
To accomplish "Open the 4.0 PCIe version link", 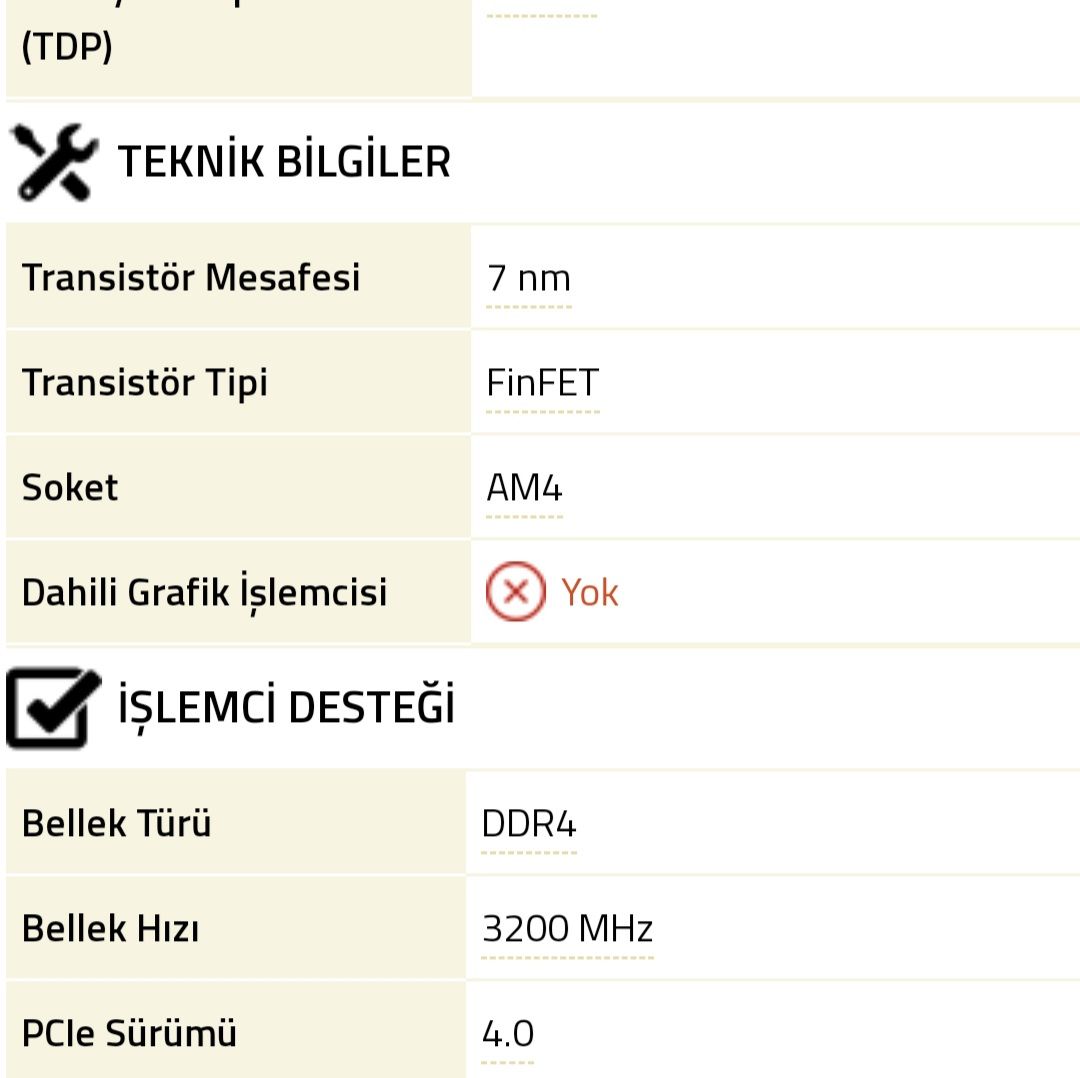I will click(x=508, y=1034).
